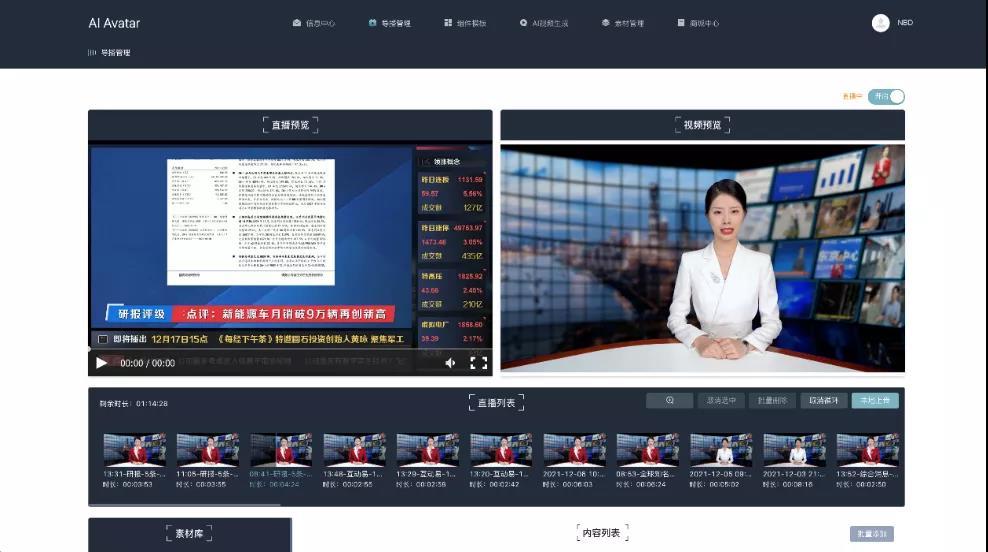The image size is (988, 552).
Task: Toggle the live broadcast switch off
Action: pyautogui.click(x=886, y=96)
